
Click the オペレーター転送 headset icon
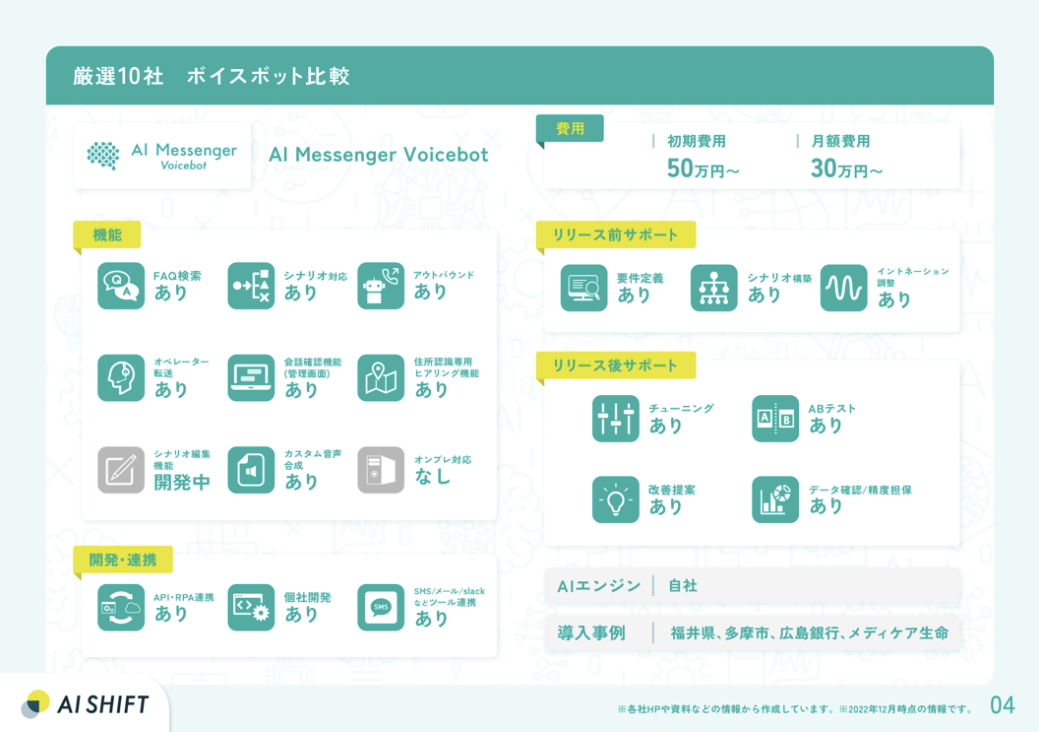pyautogui.click(x=121, y=378)
